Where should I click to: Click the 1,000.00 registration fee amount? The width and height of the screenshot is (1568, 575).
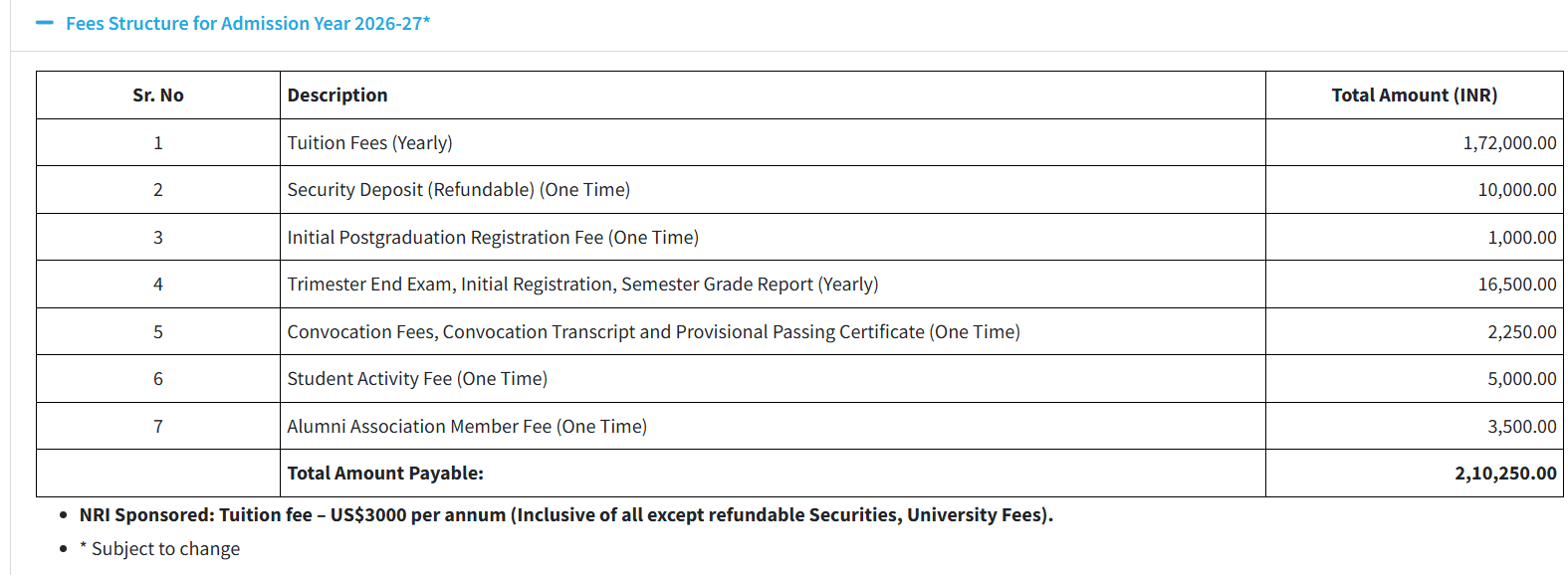point(1521,238)
